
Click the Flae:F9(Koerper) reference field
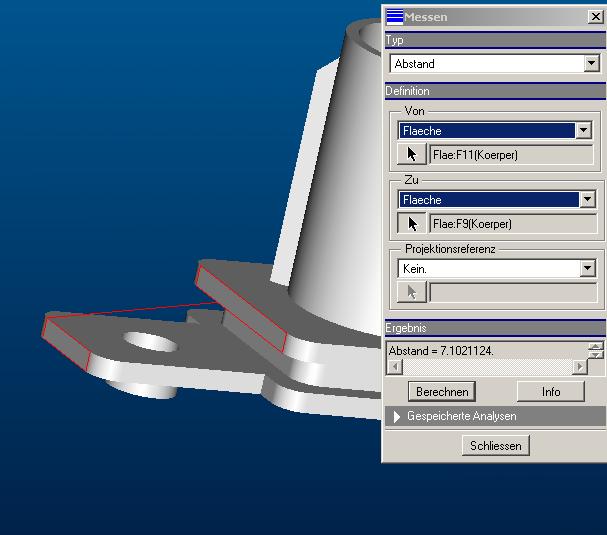513,224
